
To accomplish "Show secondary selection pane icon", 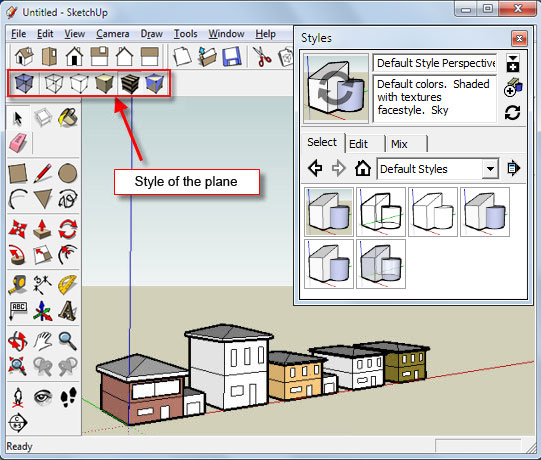I will (513, 63).
